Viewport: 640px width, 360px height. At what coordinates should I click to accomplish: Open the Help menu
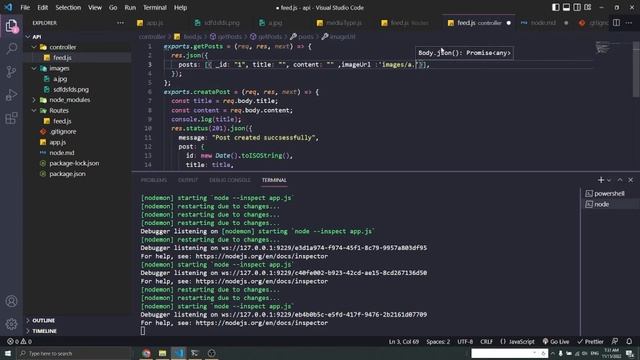180,7
